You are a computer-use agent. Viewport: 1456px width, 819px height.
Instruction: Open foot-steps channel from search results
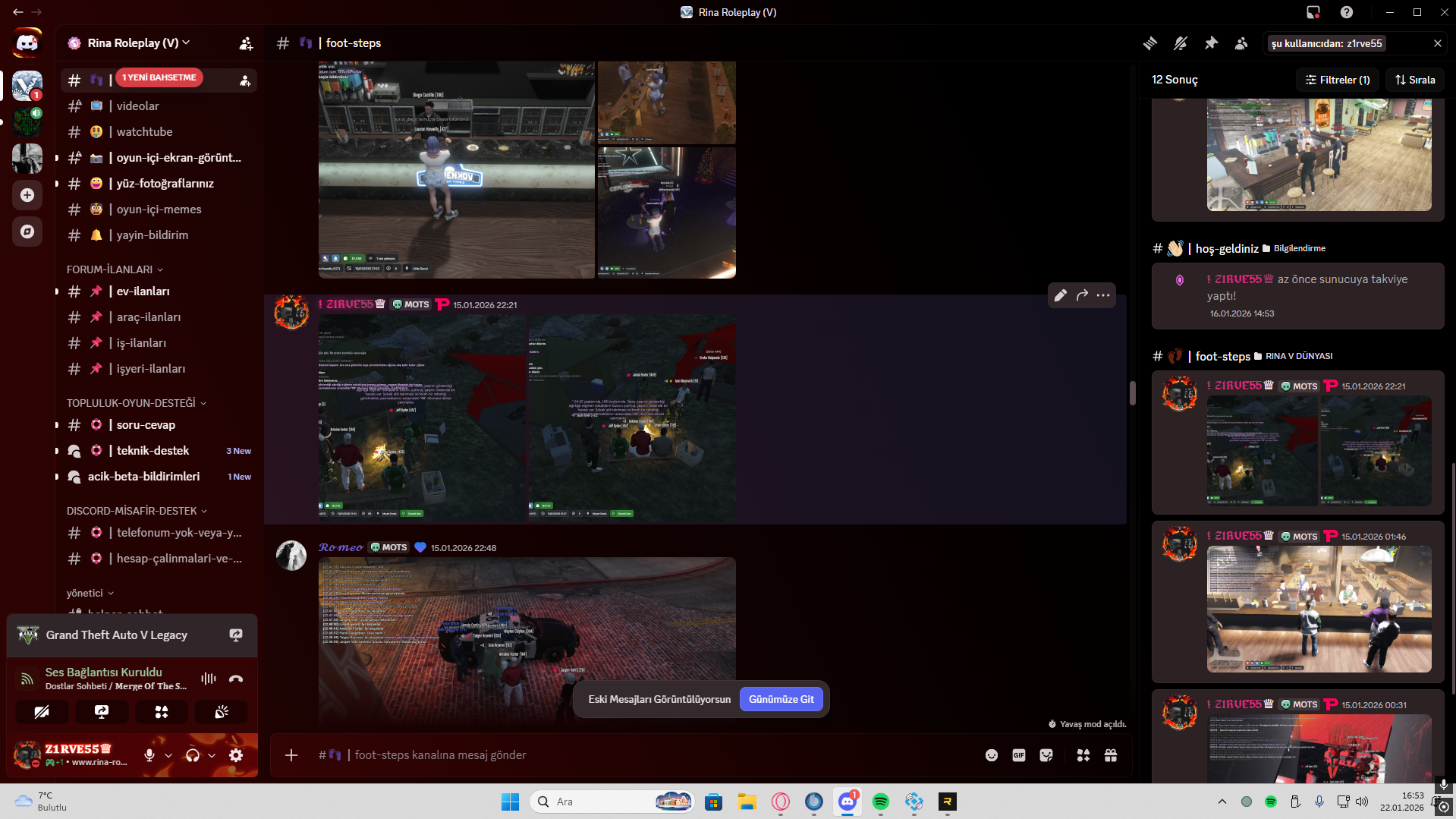1222,356
